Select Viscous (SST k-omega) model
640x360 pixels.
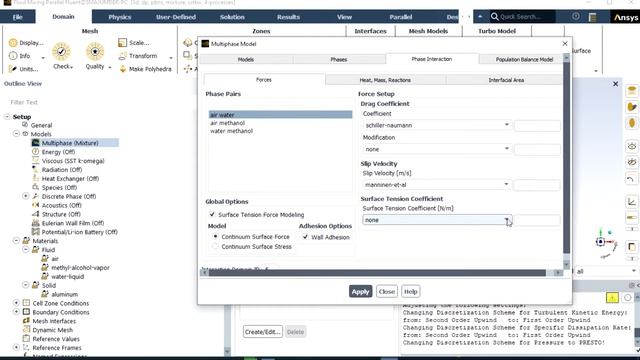pos(73,161)
